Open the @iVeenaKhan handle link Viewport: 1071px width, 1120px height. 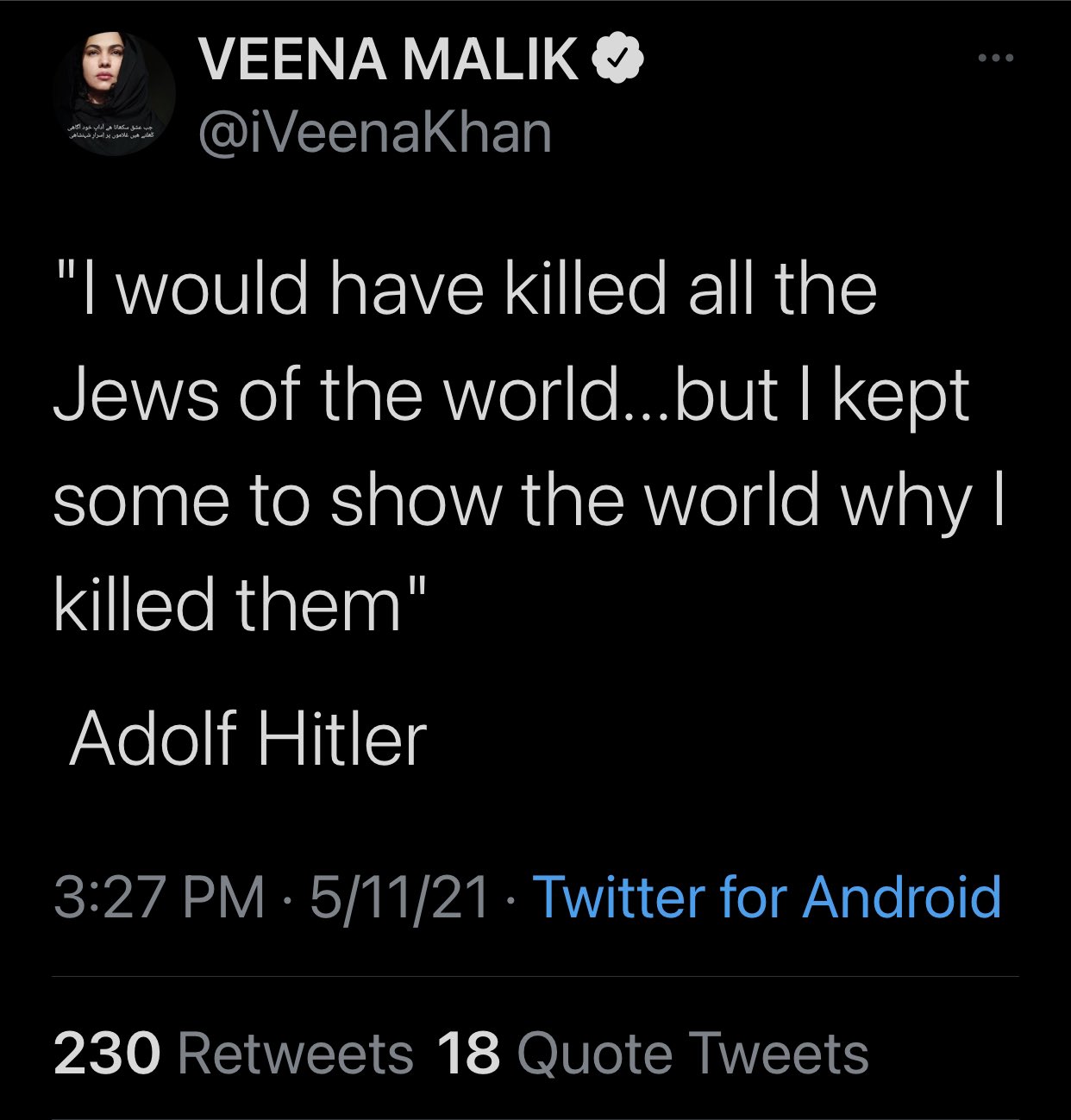[x=375, y=132]
